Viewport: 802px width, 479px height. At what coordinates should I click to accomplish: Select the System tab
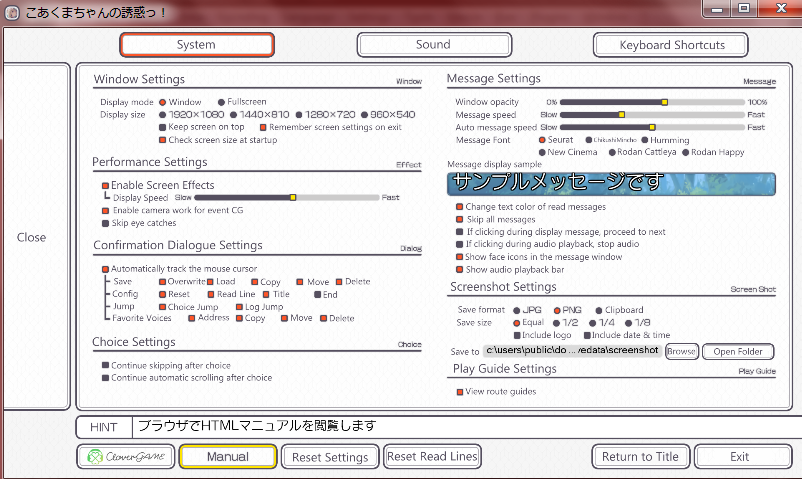click(196, 45)
